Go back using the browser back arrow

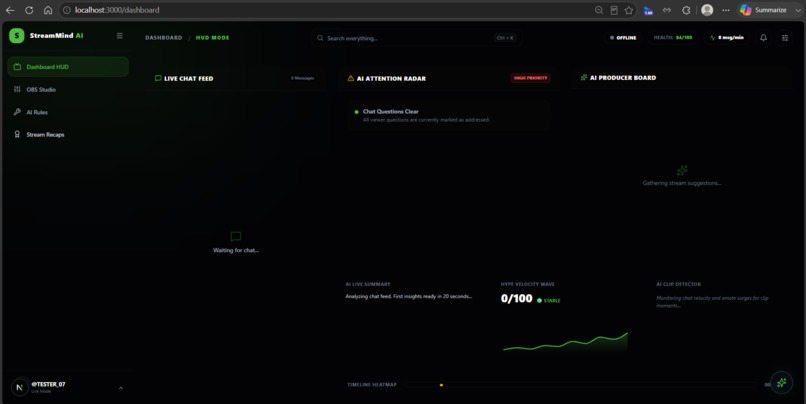[10, 10]
